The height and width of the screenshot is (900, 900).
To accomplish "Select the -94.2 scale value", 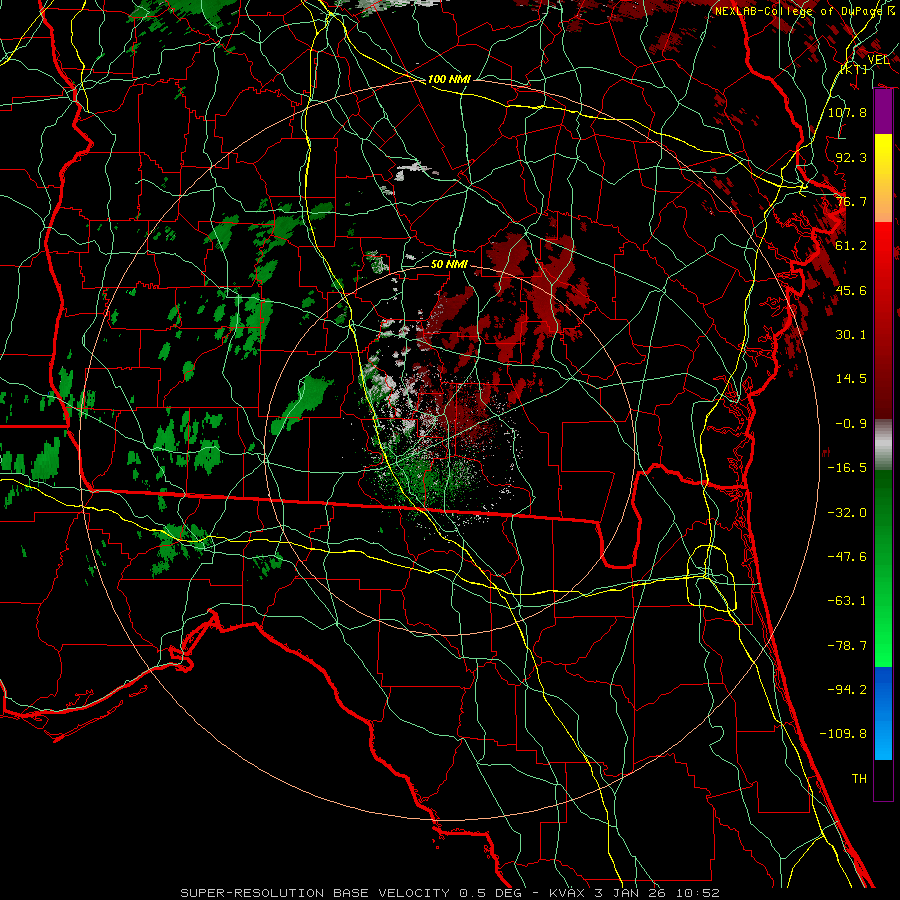I will [x=847, y=690].
